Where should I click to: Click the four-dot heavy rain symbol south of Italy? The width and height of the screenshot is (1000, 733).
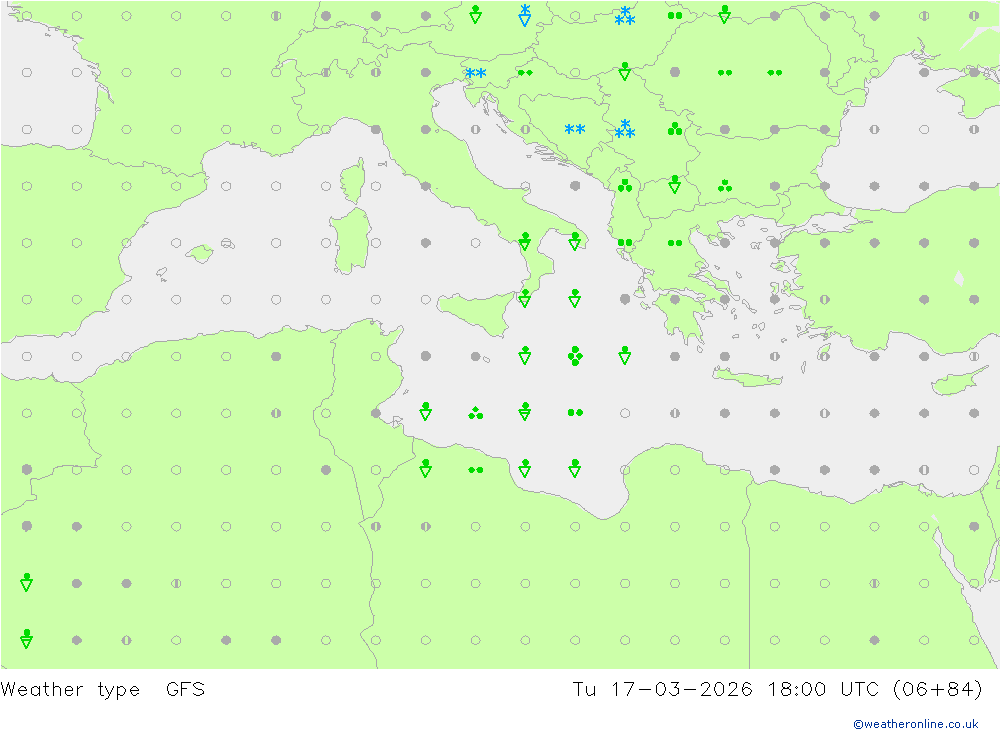pos(575,356)
